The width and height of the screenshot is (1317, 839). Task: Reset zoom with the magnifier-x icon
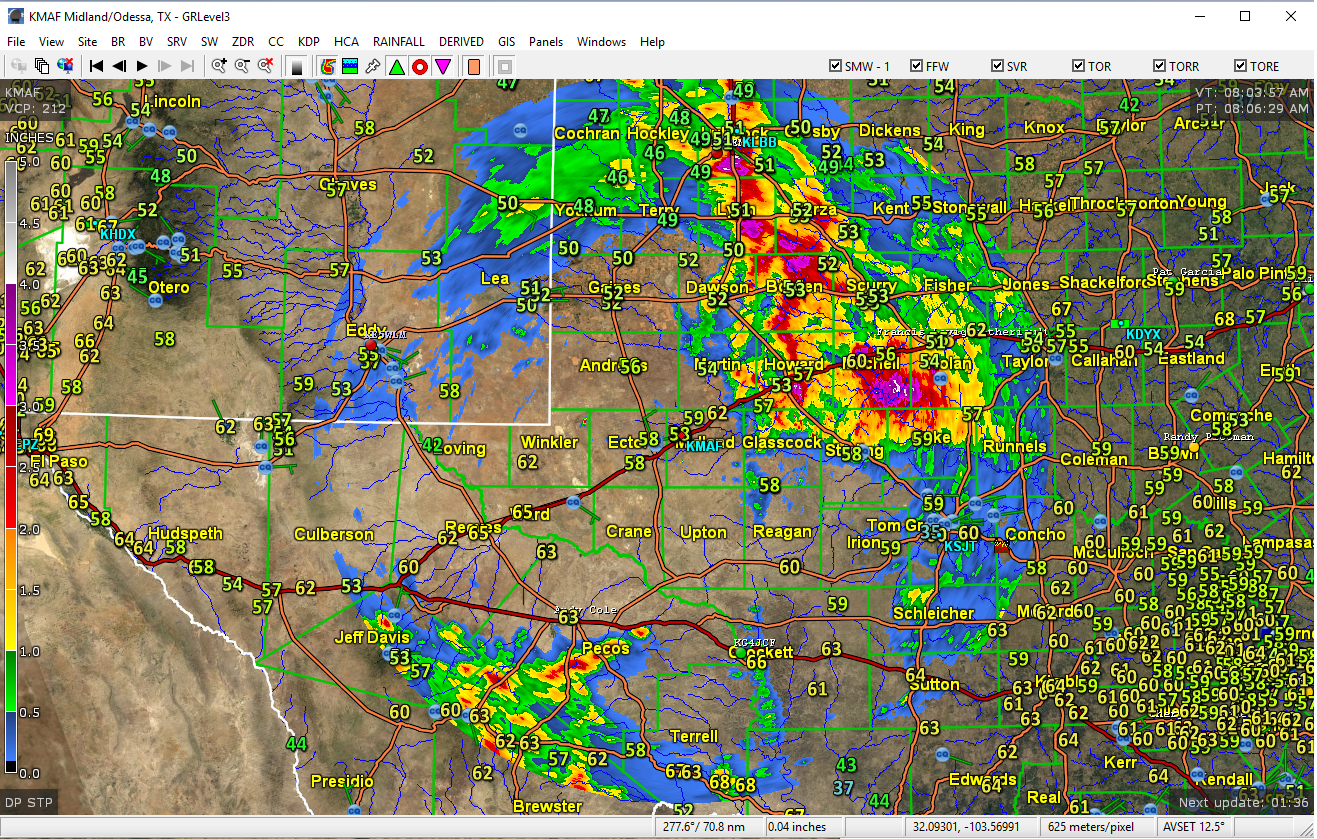tap(266, 66)
